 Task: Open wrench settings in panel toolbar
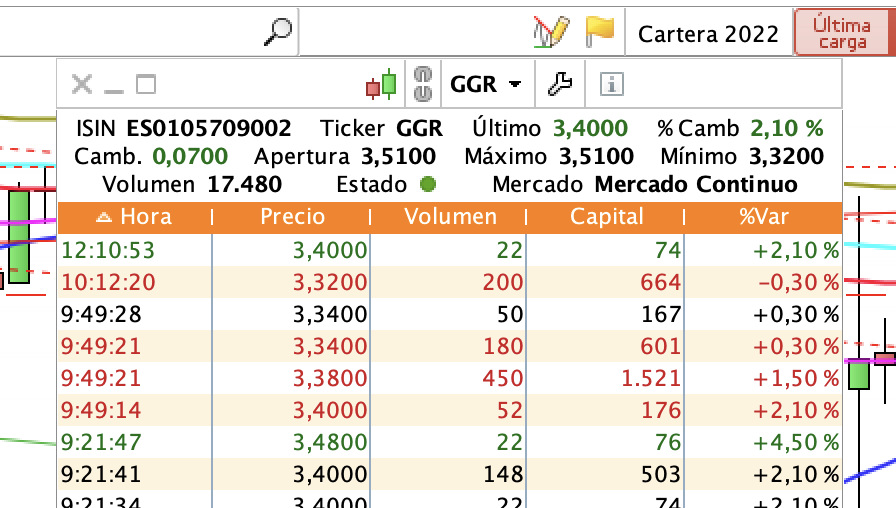(x=560, y=85)
